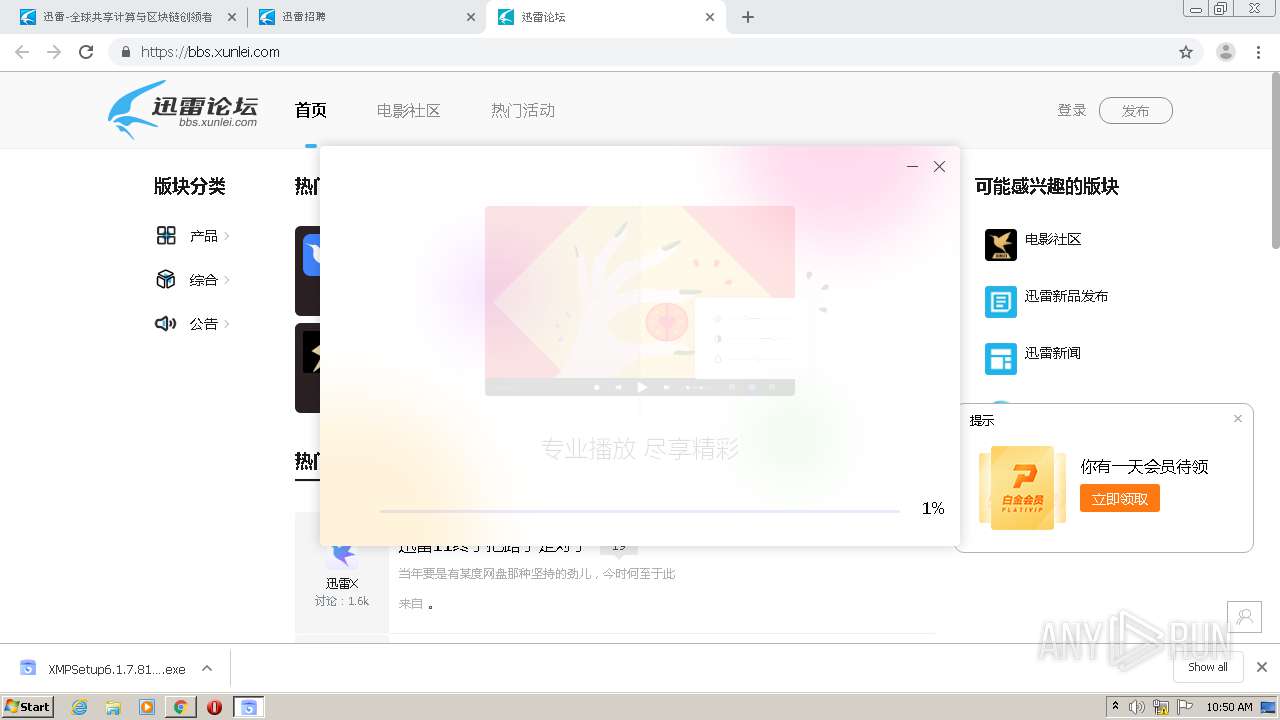Click the XMPSetup download file icon
1280x720 pixels.
tap(28, 668)
